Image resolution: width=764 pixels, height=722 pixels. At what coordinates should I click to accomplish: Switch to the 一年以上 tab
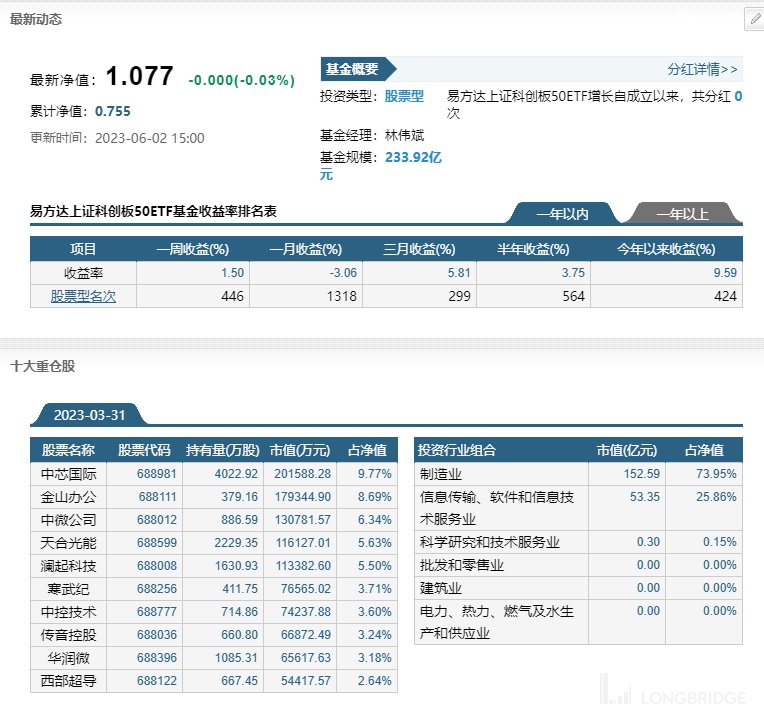pos(682,214)
